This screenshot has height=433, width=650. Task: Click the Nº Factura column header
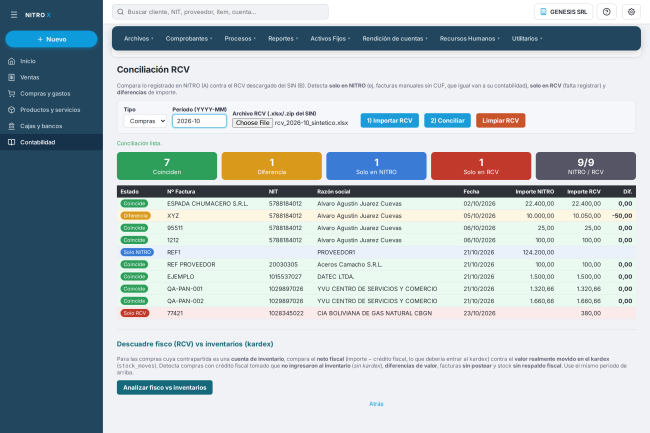coord(181,191)
